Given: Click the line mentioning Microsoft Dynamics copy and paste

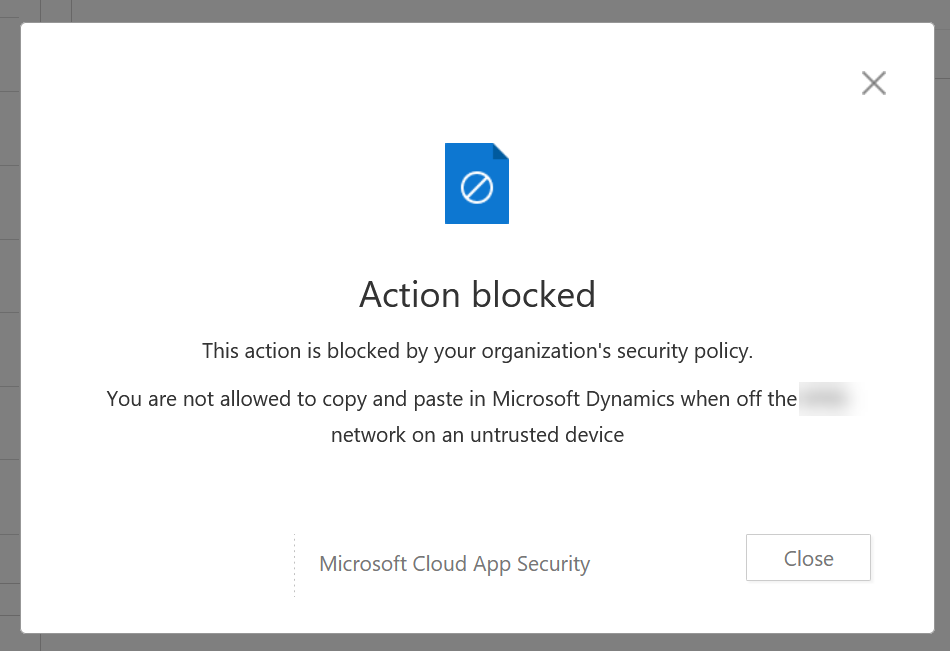Looking at the screenshot, I should (x=451, y=399).
